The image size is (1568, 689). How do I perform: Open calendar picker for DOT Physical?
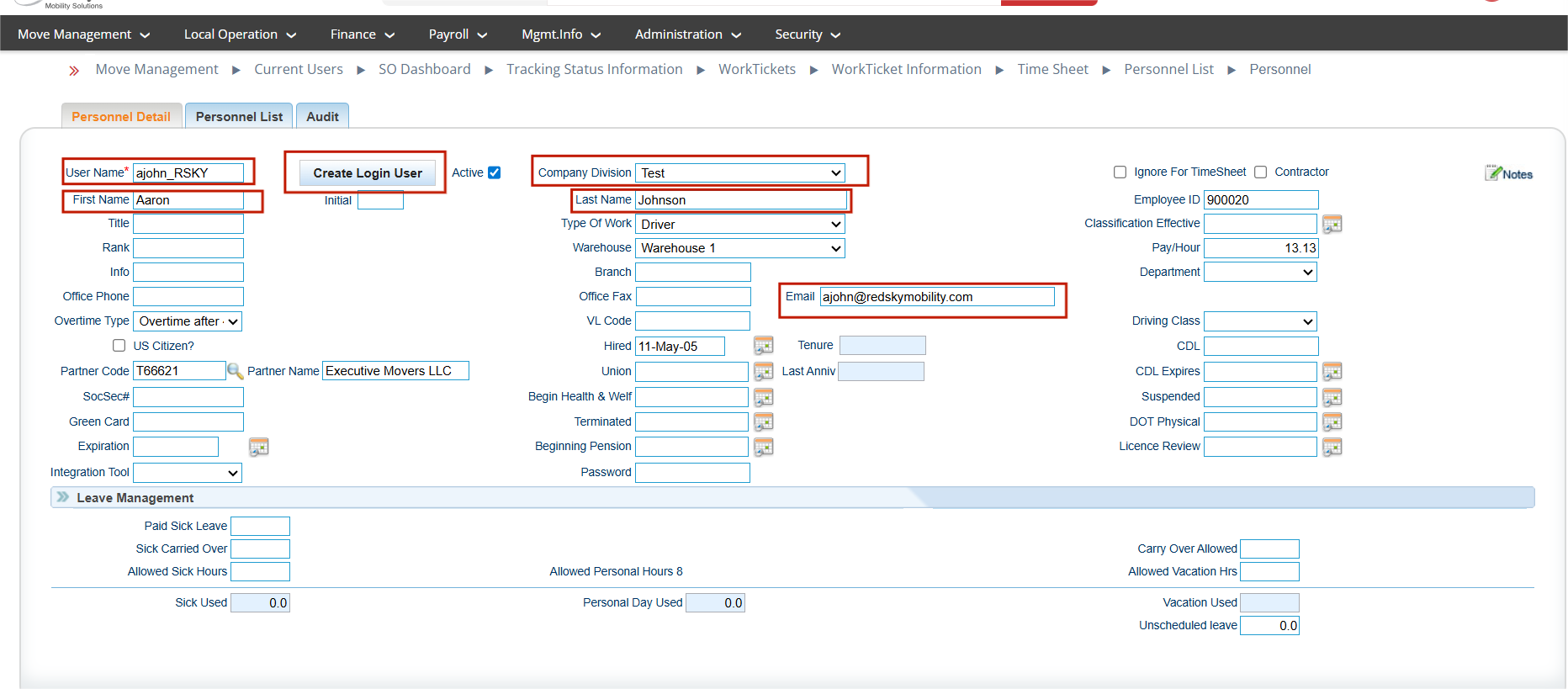(1332, 421)
